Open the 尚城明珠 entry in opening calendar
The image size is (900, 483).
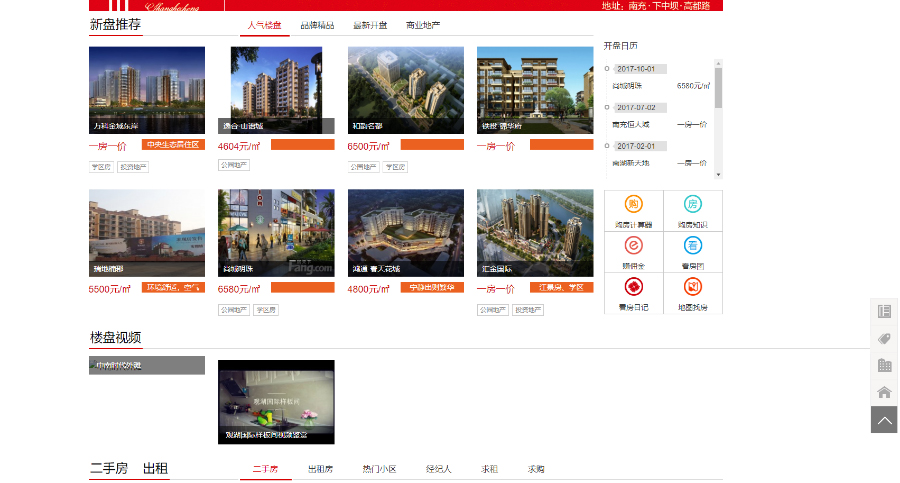[627, 86]
